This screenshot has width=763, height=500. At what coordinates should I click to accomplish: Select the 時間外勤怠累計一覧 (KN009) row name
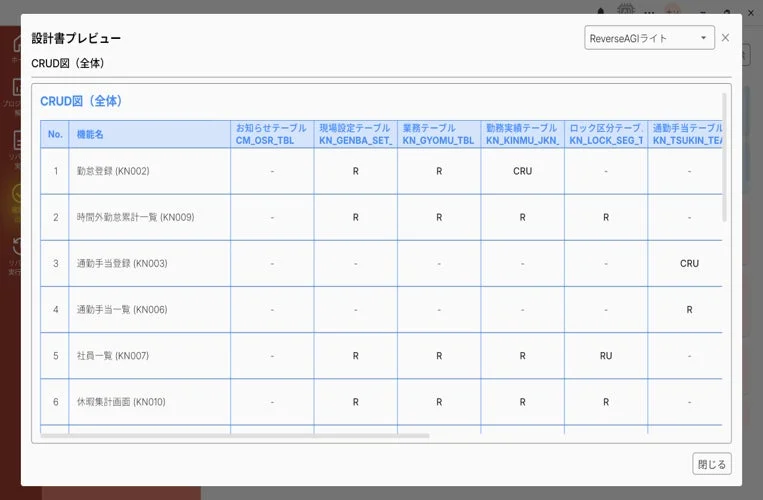(135, 217)
